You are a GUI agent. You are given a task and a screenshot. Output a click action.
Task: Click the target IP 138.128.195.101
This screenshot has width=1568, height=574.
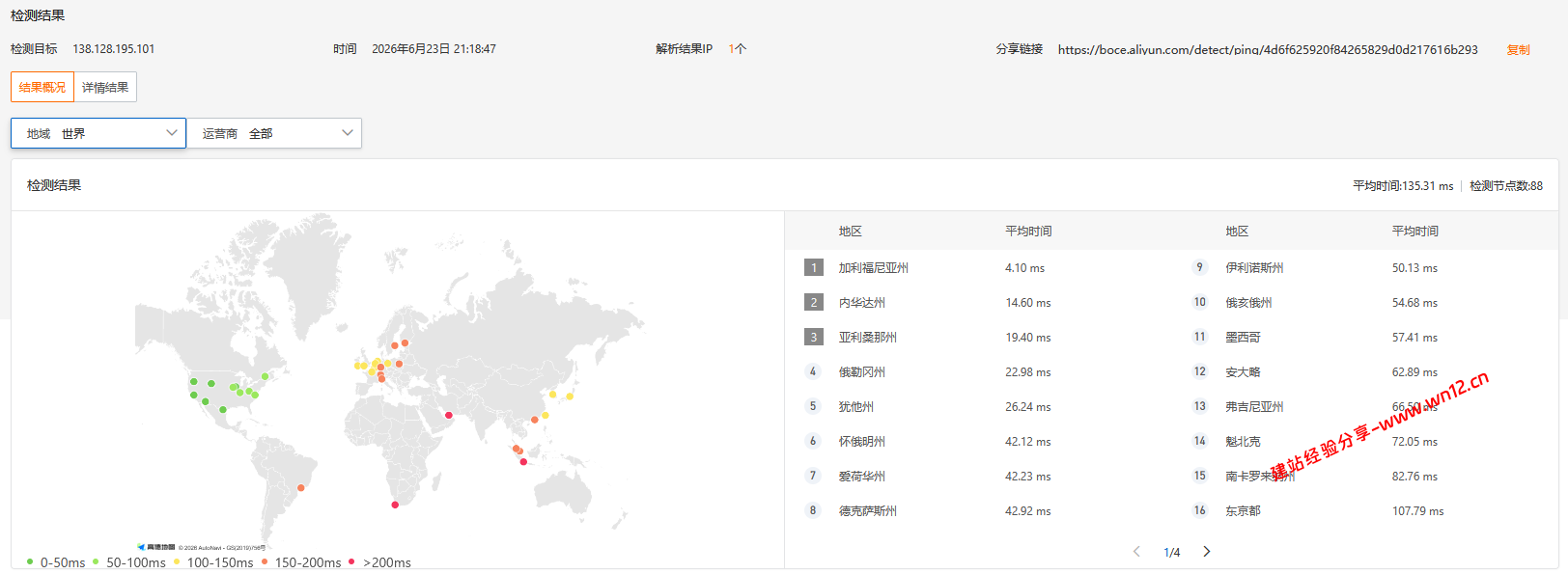[x=114, y=49]
